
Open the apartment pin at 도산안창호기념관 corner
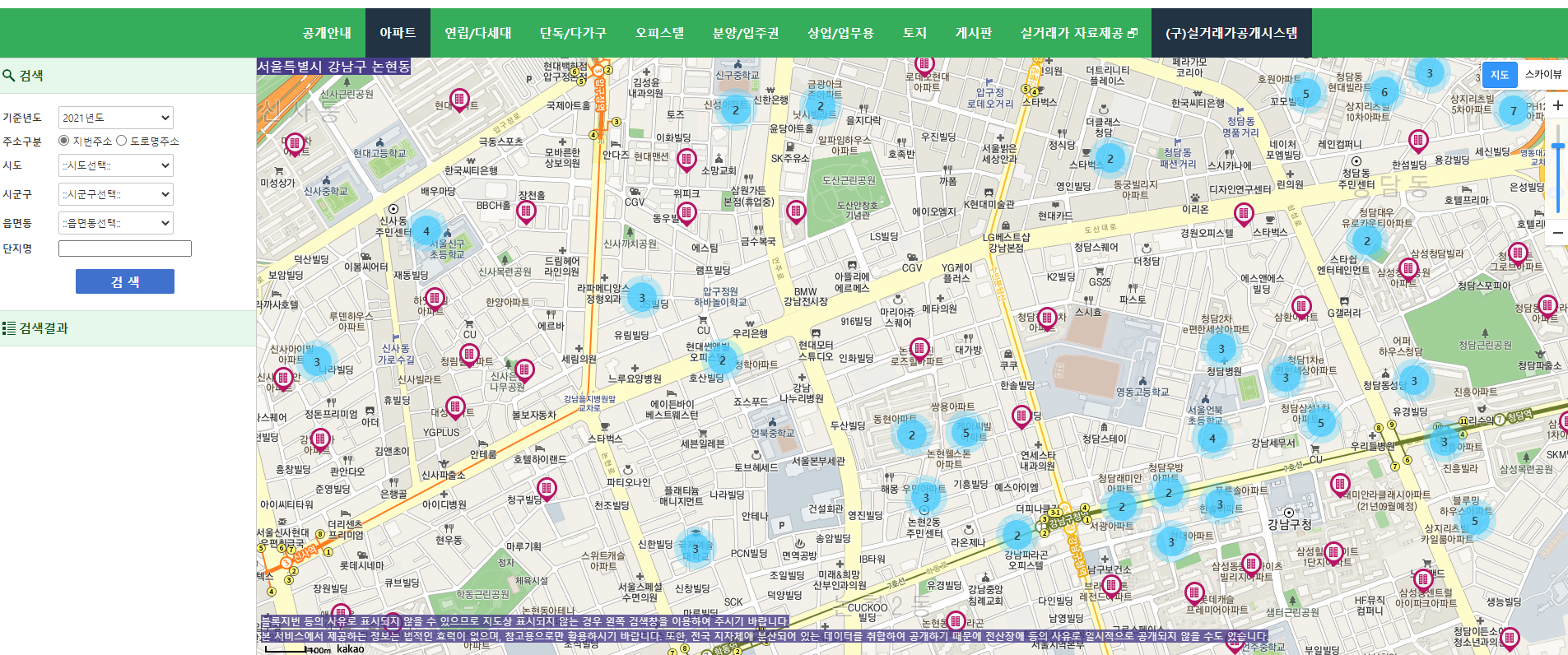[x=795, y=212]
